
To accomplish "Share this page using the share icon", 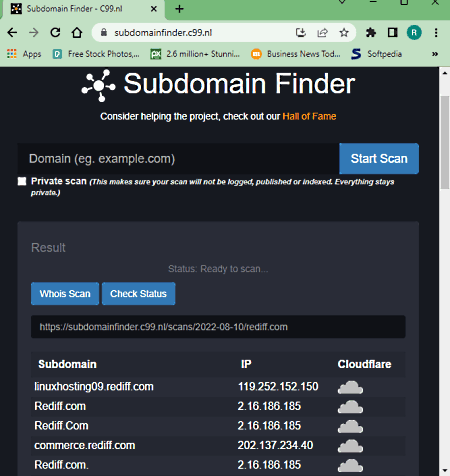I will 322,33.
